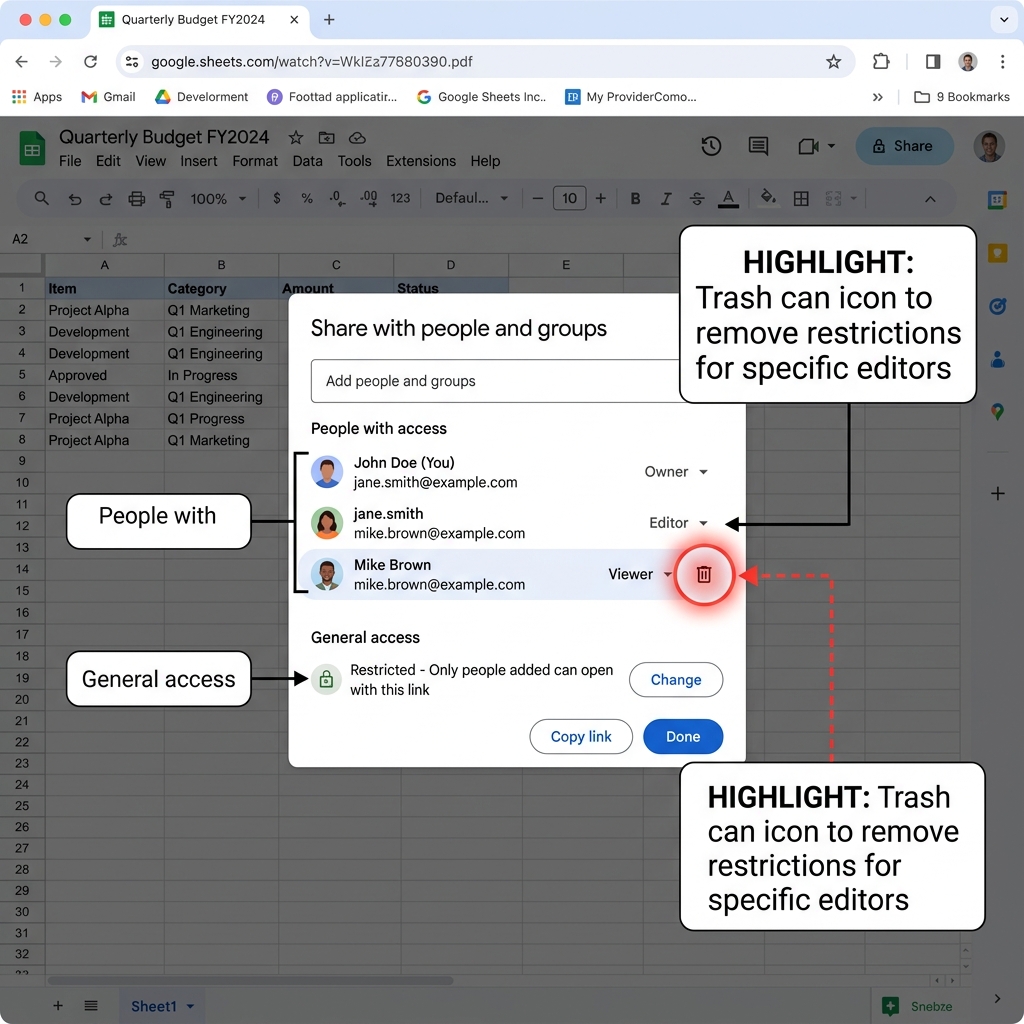
Task: Click the Change button for general access
Action: (676, 680)
